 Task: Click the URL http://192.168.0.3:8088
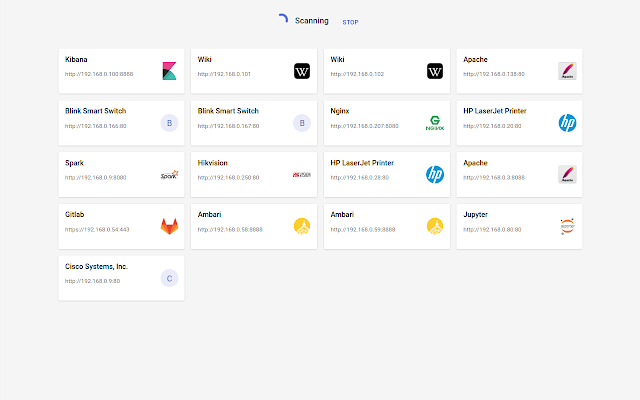[x=494, y=178]
